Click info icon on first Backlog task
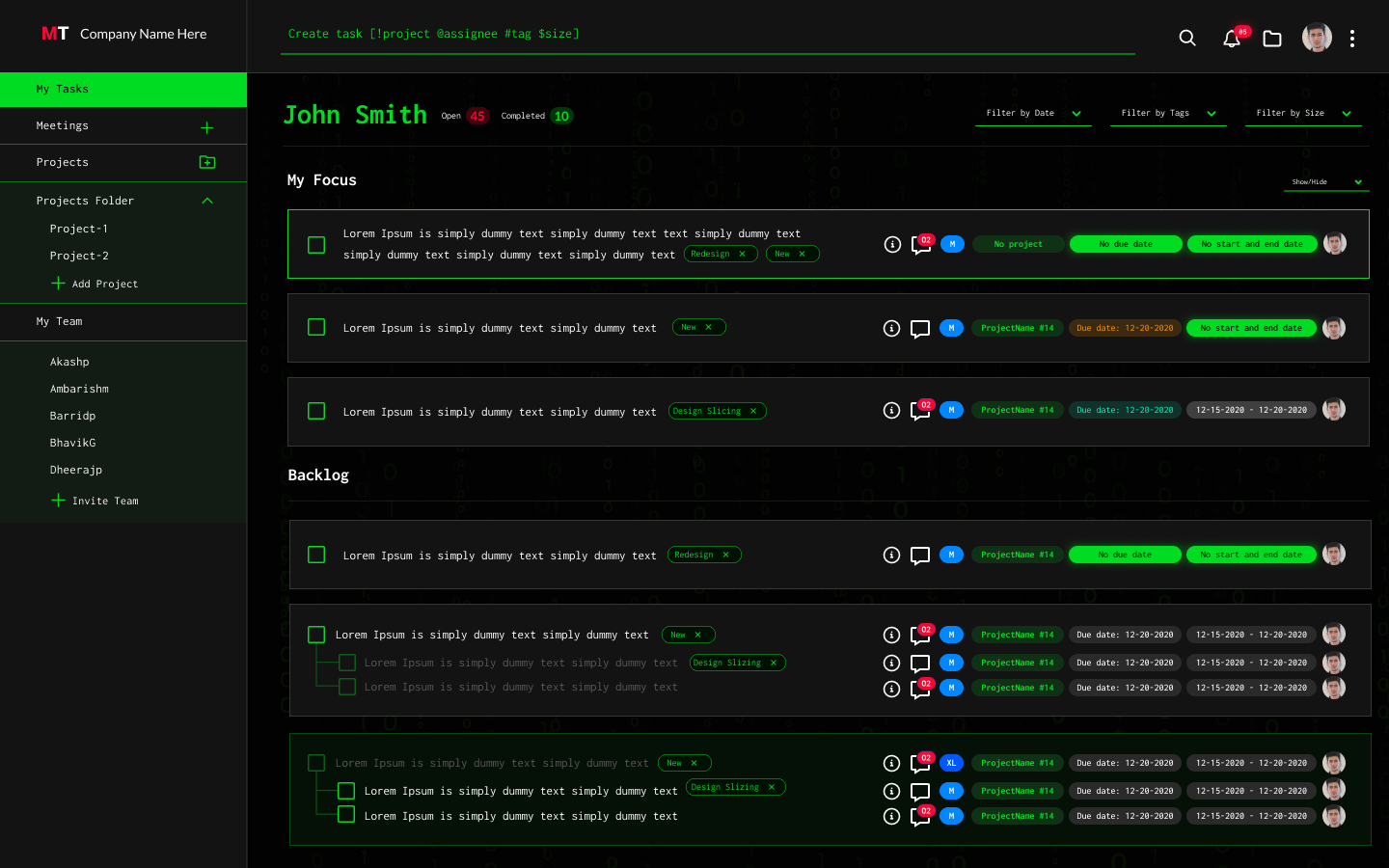 [x=892, y=556]
